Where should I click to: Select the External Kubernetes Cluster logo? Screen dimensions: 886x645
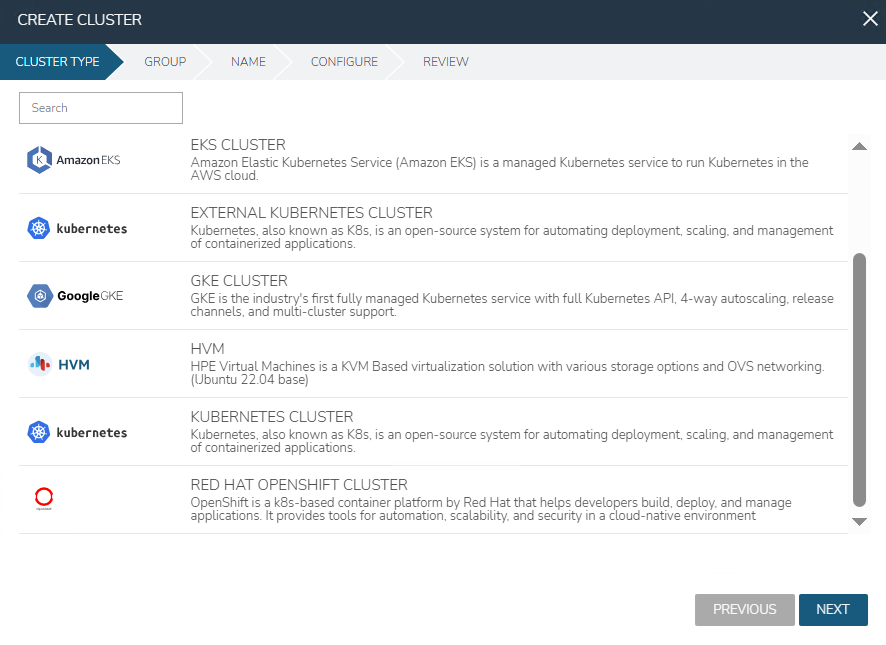click(x=77, y=228)
